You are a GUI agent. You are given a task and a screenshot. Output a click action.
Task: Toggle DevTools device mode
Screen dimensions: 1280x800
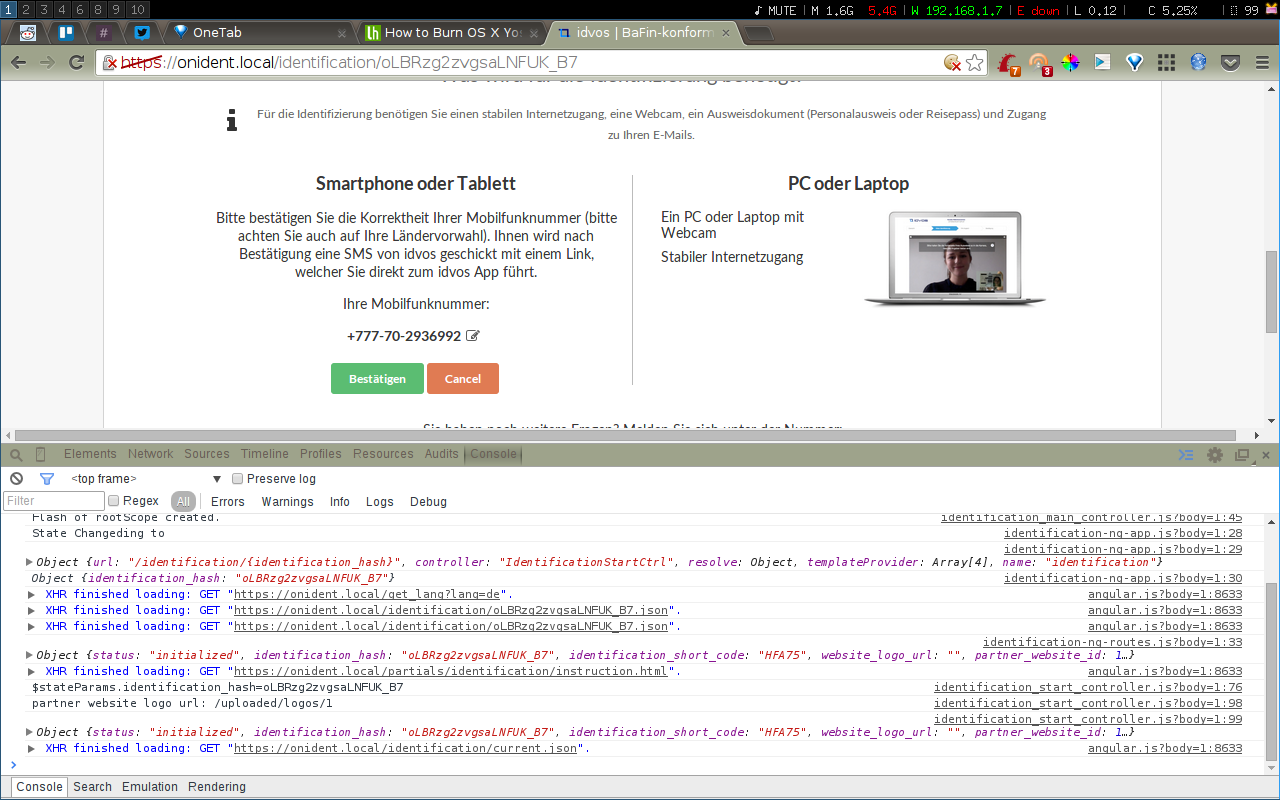coord(41,454)
